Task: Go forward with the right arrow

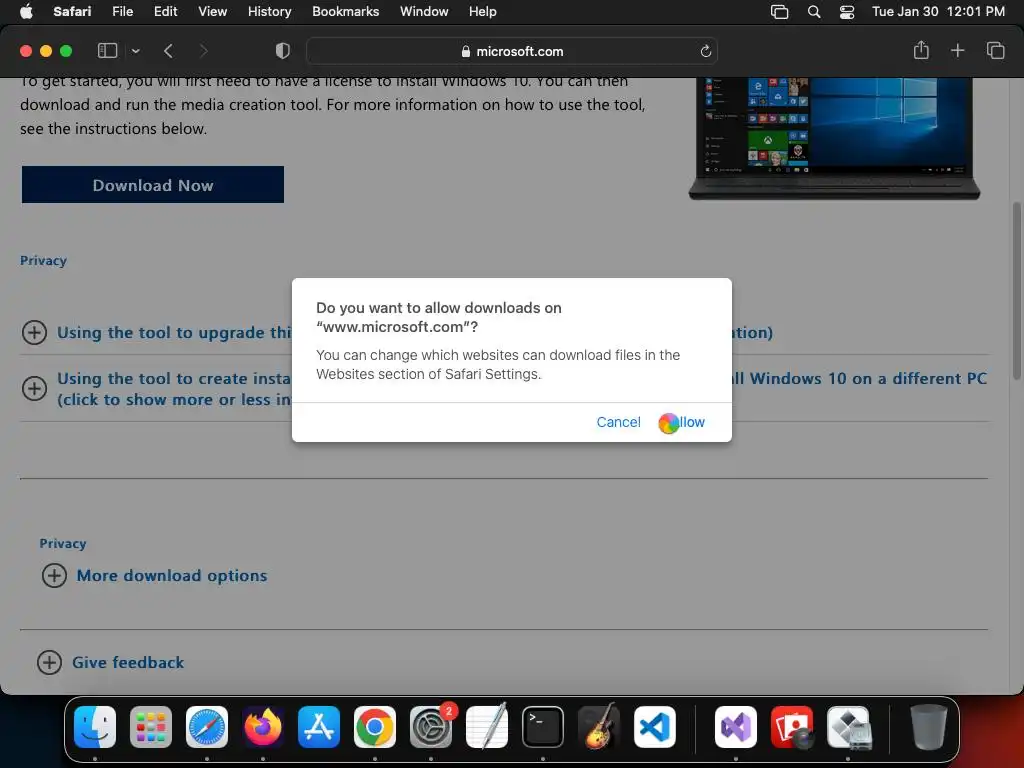Action: [203, 51]
